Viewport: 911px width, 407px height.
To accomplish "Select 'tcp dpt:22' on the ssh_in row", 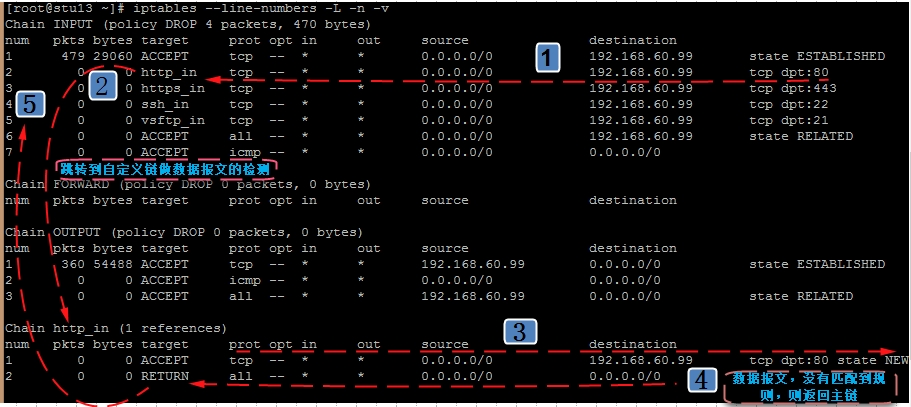I will coord(788,105).
